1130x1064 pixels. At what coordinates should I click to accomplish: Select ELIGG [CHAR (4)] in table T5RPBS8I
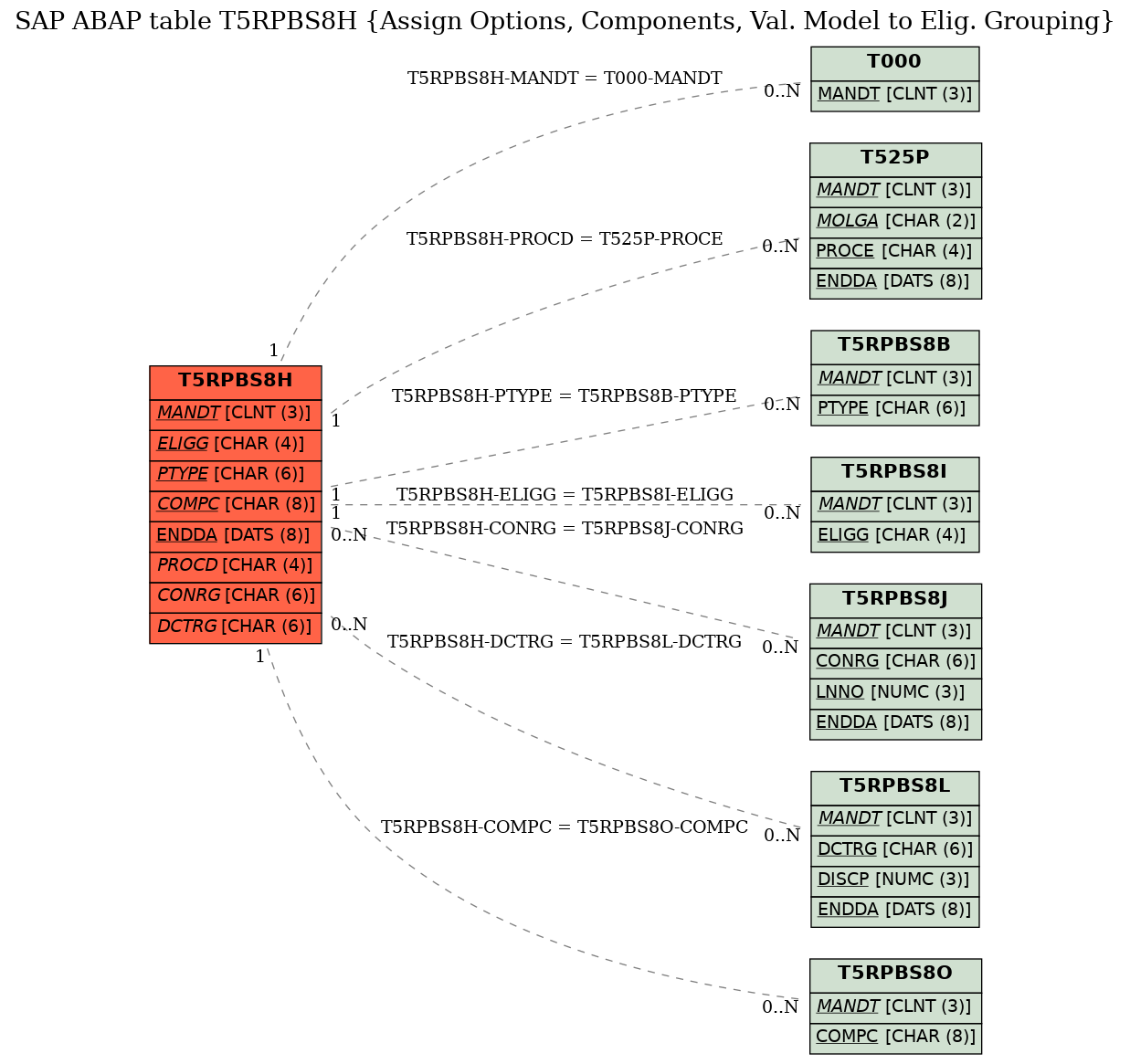tap(895, 535)
